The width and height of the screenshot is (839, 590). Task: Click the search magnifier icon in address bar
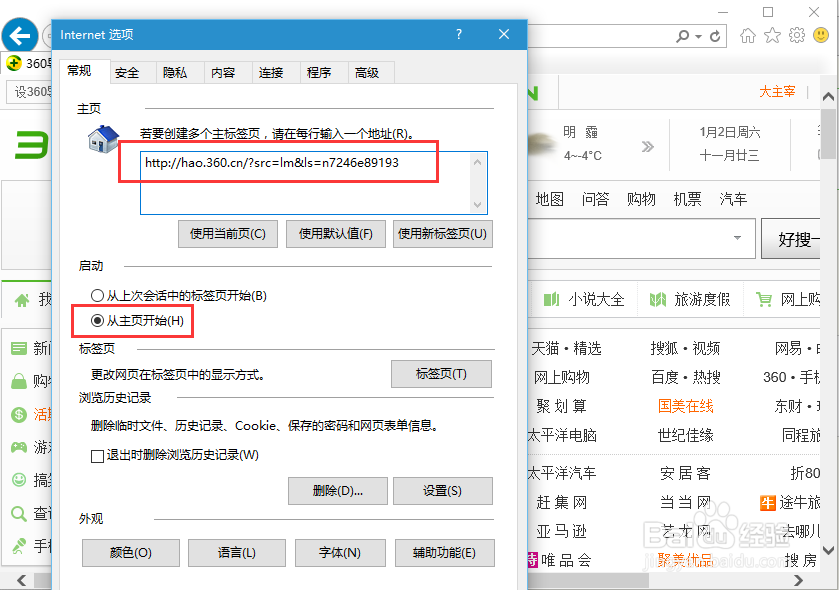[683, 36]
